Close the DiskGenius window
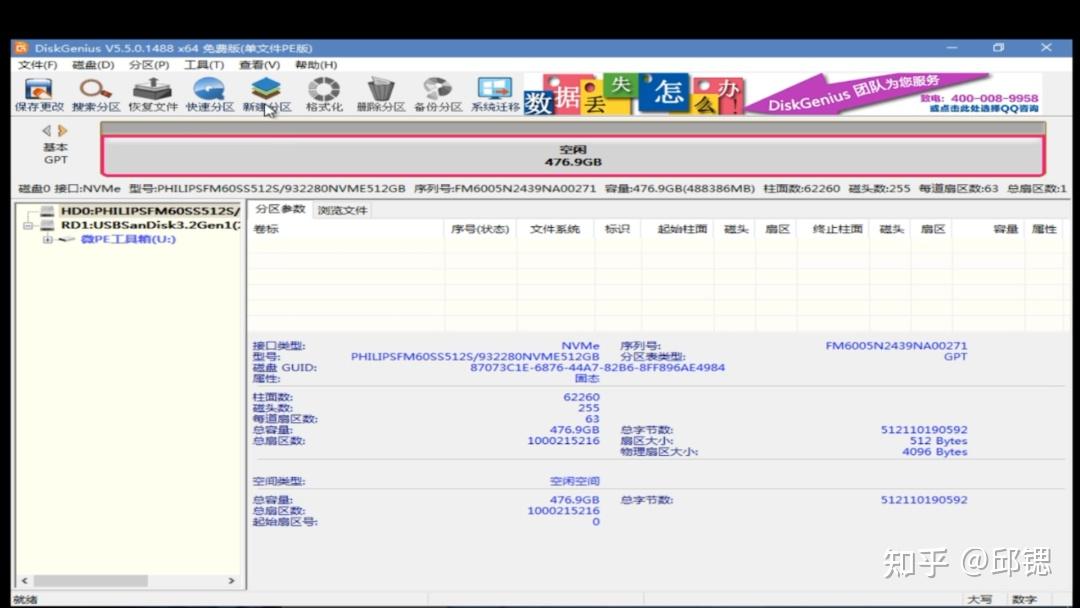Viewport: 1080px width, 608px height. 1046,48
